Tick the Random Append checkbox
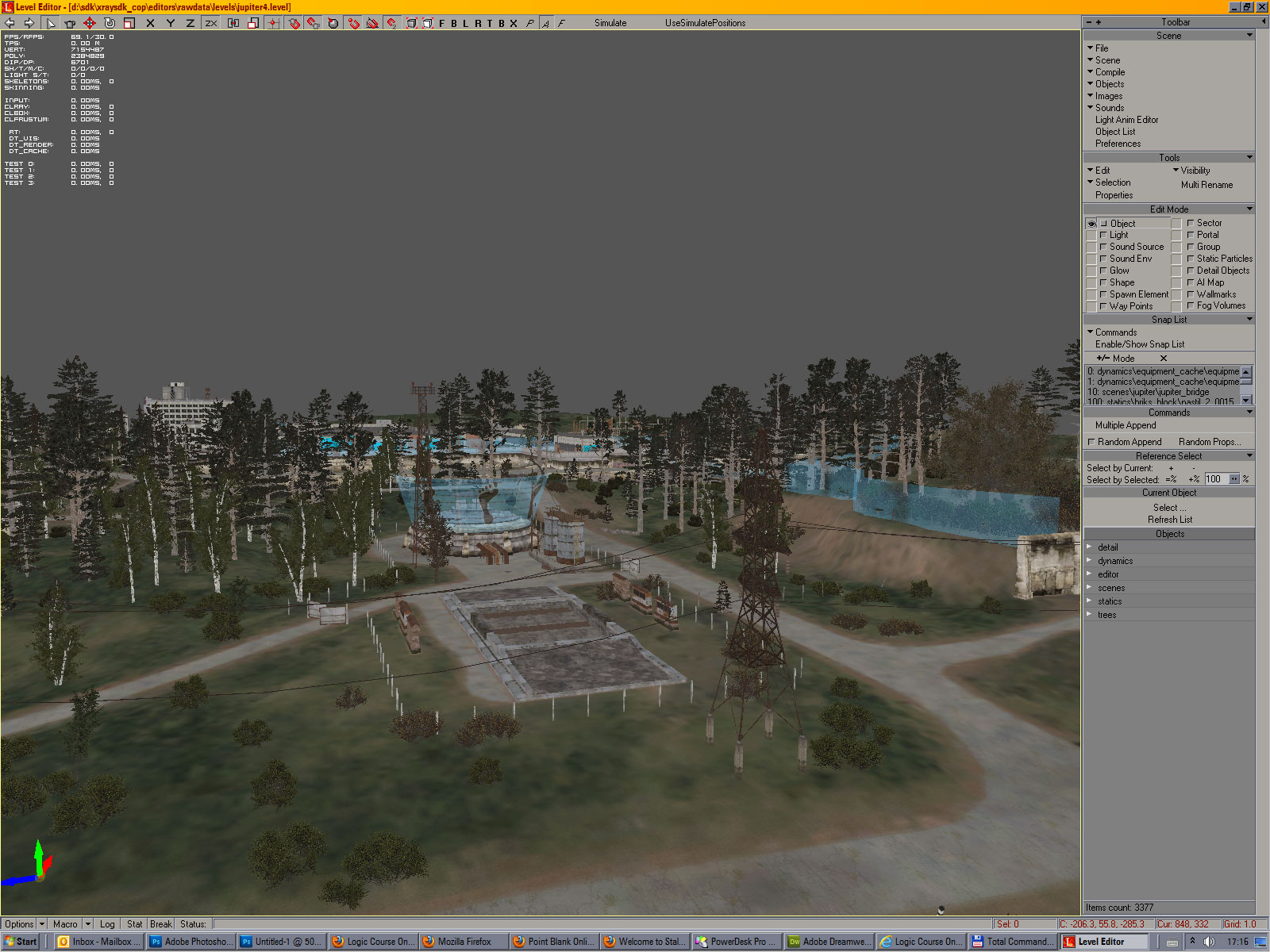 [1091, 442]
